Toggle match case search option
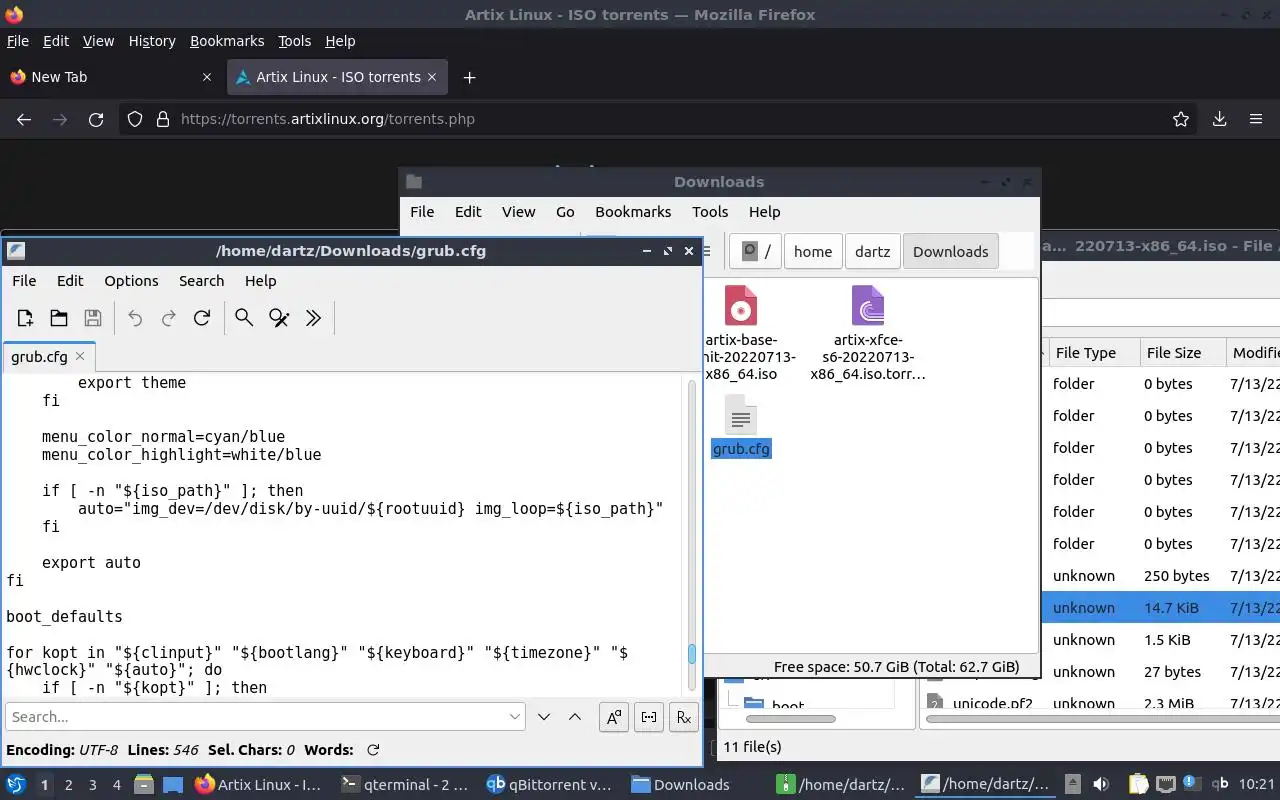The image size is (1280, 800). pos(614,717)
